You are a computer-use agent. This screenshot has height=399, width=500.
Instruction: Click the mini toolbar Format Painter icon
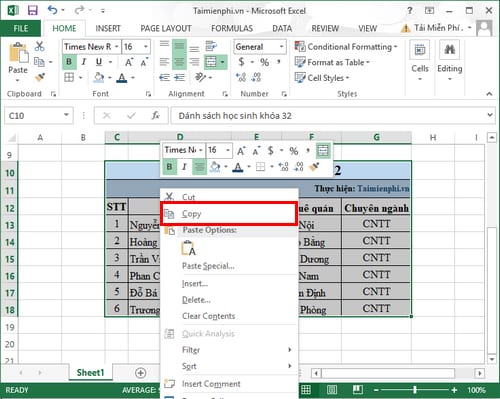point(314,166)
